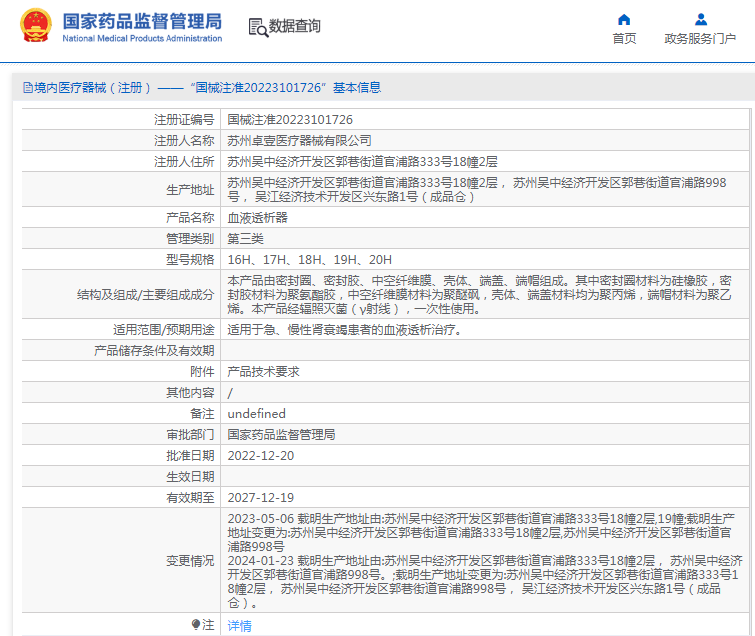Image resolution: width=755 pixels, height=636 pixels.
Task: Click the 生产地址 value cell
Action: tap(484, 190)
